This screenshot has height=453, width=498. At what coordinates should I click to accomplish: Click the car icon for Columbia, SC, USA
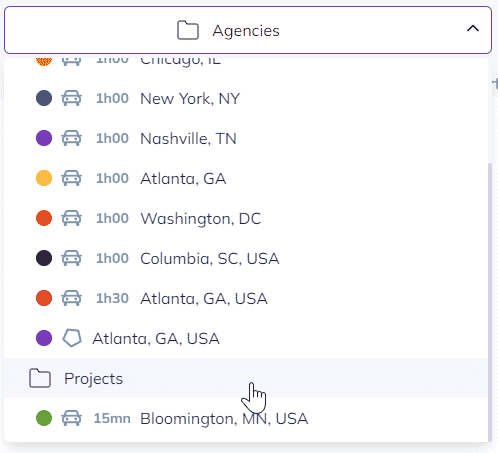point(71,258)
